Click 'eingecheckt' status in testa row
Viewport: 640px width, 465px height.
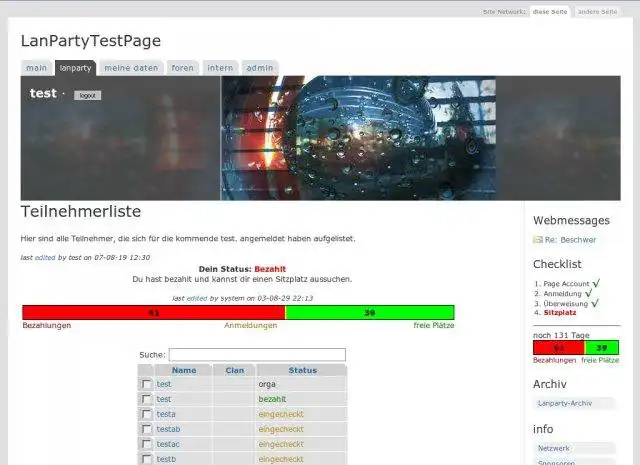click(281, 414)
